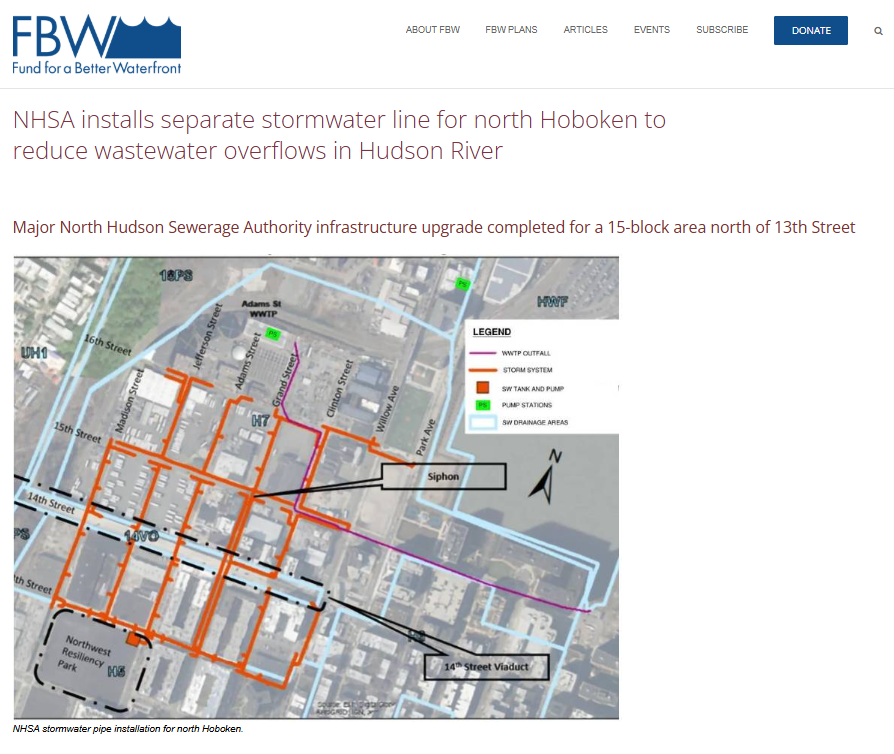Screen dimensions: 894x754
Task: Click the Willow Ave label
Action: (x=387, y=410)
